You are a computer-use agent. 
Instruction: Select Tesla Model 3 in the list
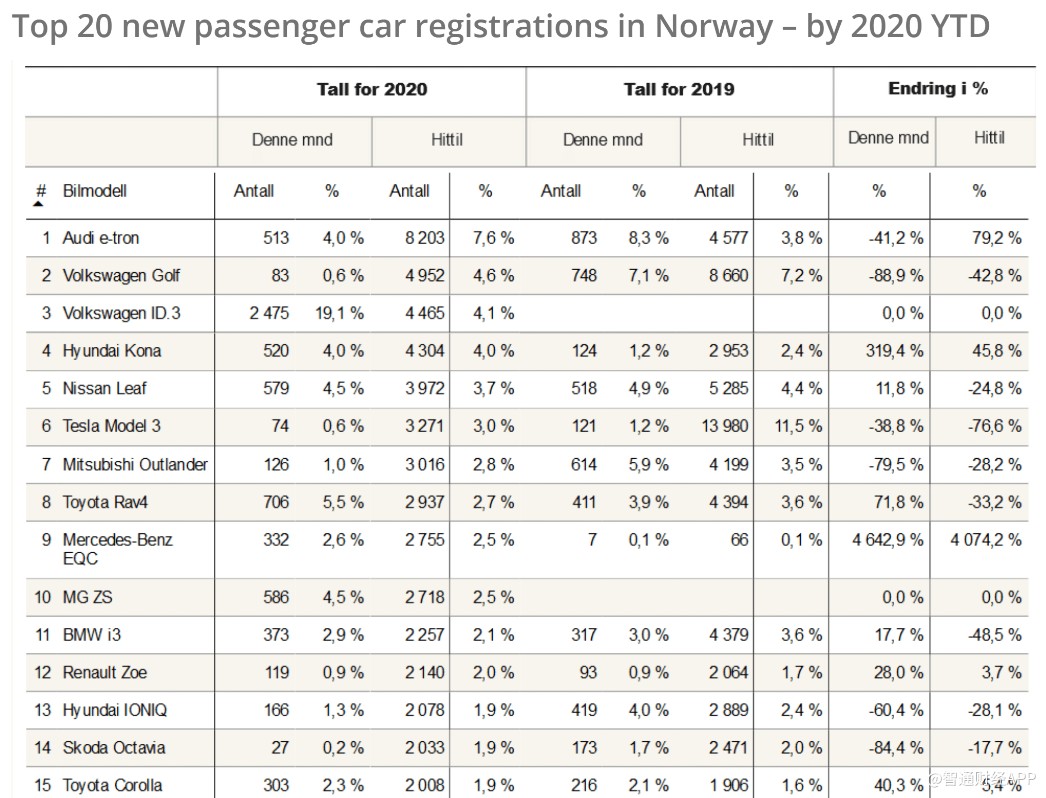111,426
